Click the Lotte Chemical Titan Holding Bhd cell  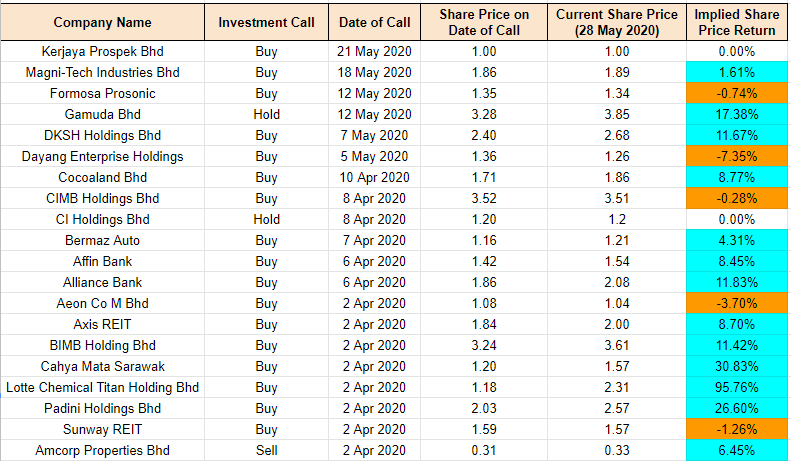[x=104, y=387]
